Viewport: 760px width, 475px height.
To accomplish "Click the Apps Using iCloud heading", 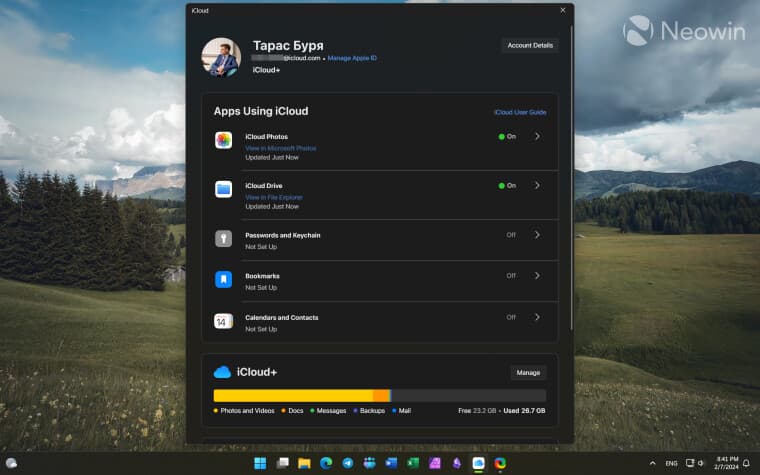I will click(x=261, y=111).
